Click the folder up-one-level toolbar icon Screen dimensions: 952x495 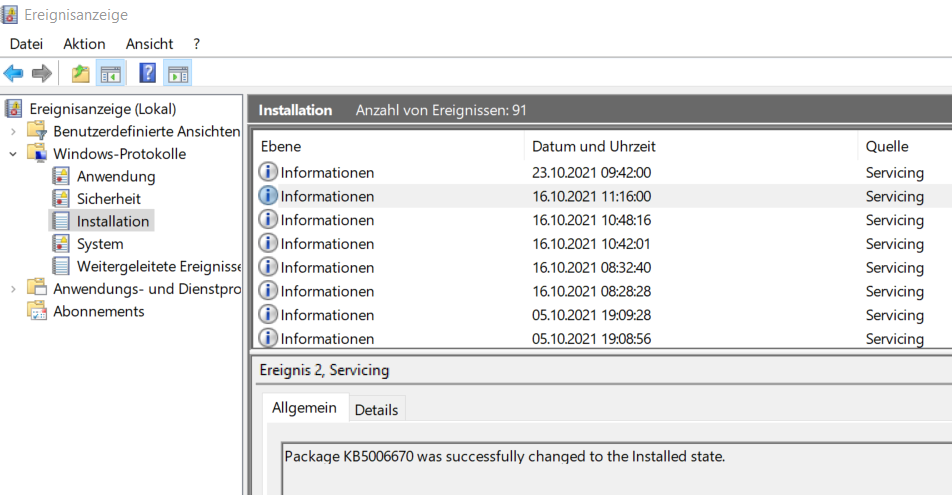81,73
